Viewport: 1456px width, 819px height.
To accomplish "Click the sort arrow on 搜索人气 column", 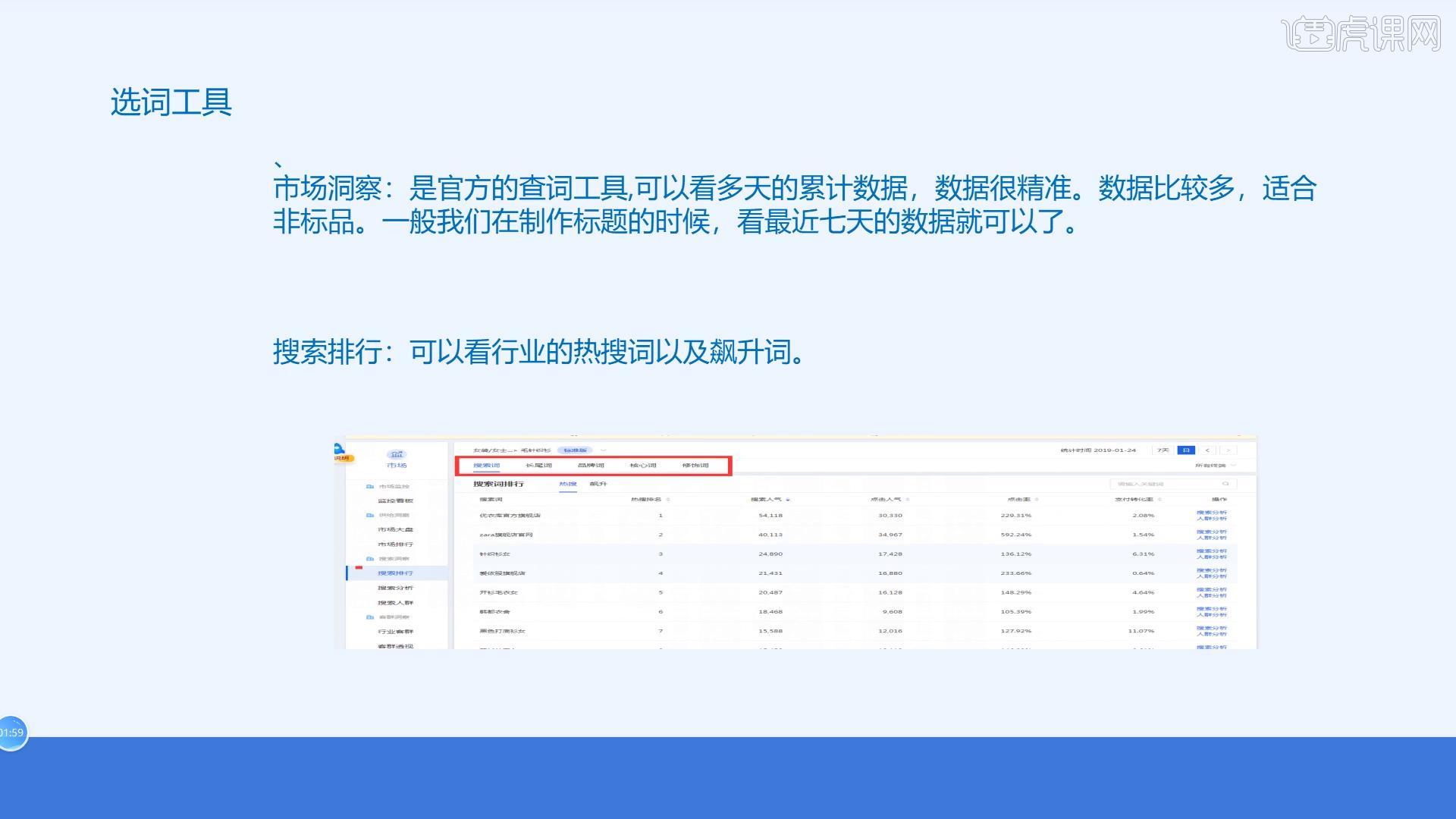I will (x=789, y=499).
